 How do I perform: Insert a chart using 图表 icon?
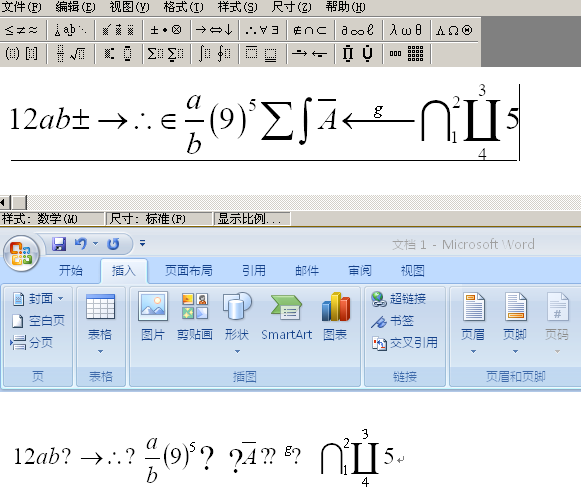335,316
